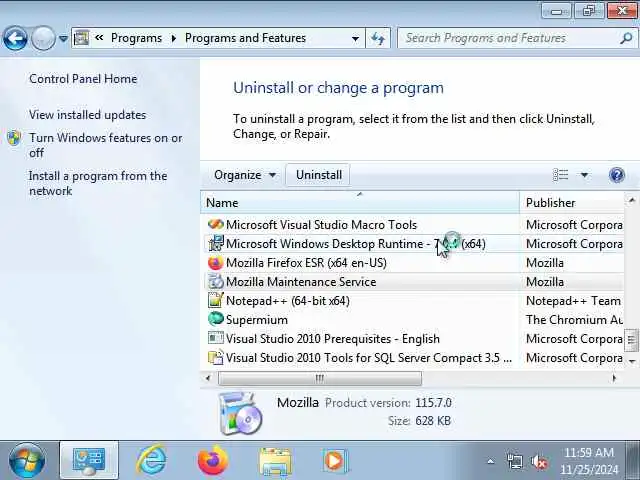Click Mozilla publisher cell for Firefox ESR
Image resolution: width=640 pixels, height=480 pixels.
545,262
